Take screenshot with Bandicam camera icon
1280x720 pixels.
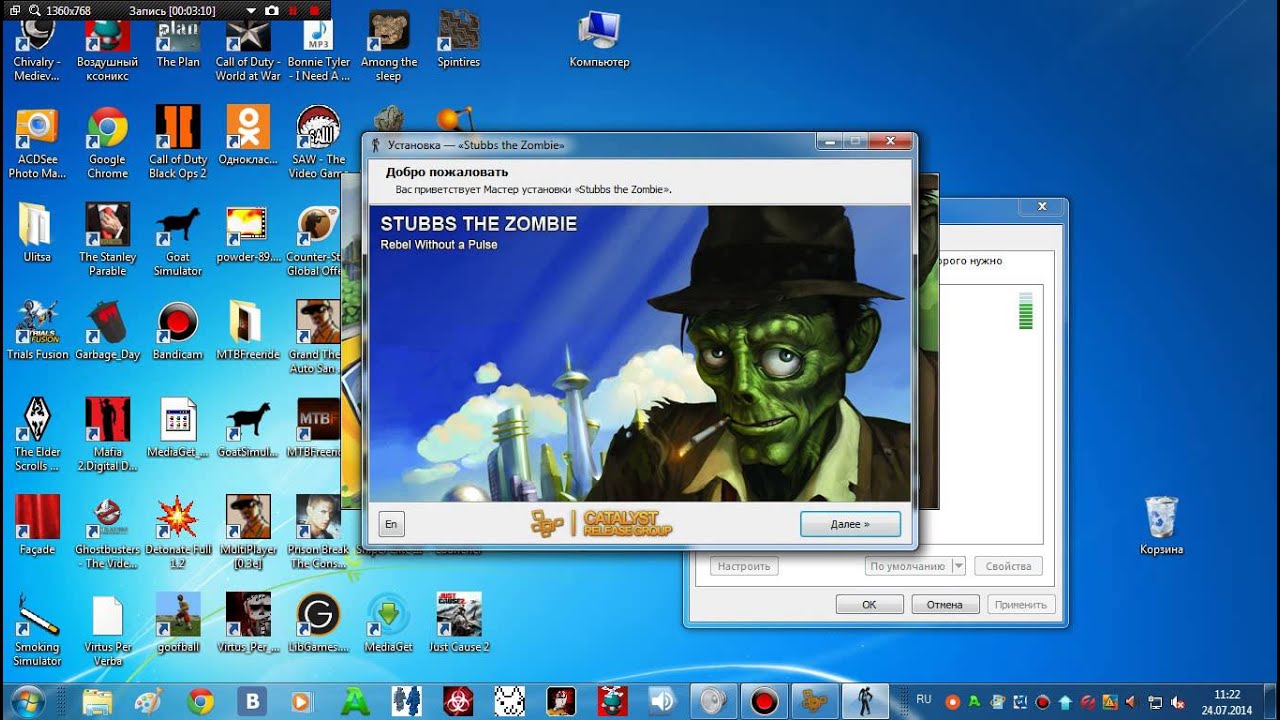pyautogui.click(x=271, y=11)
